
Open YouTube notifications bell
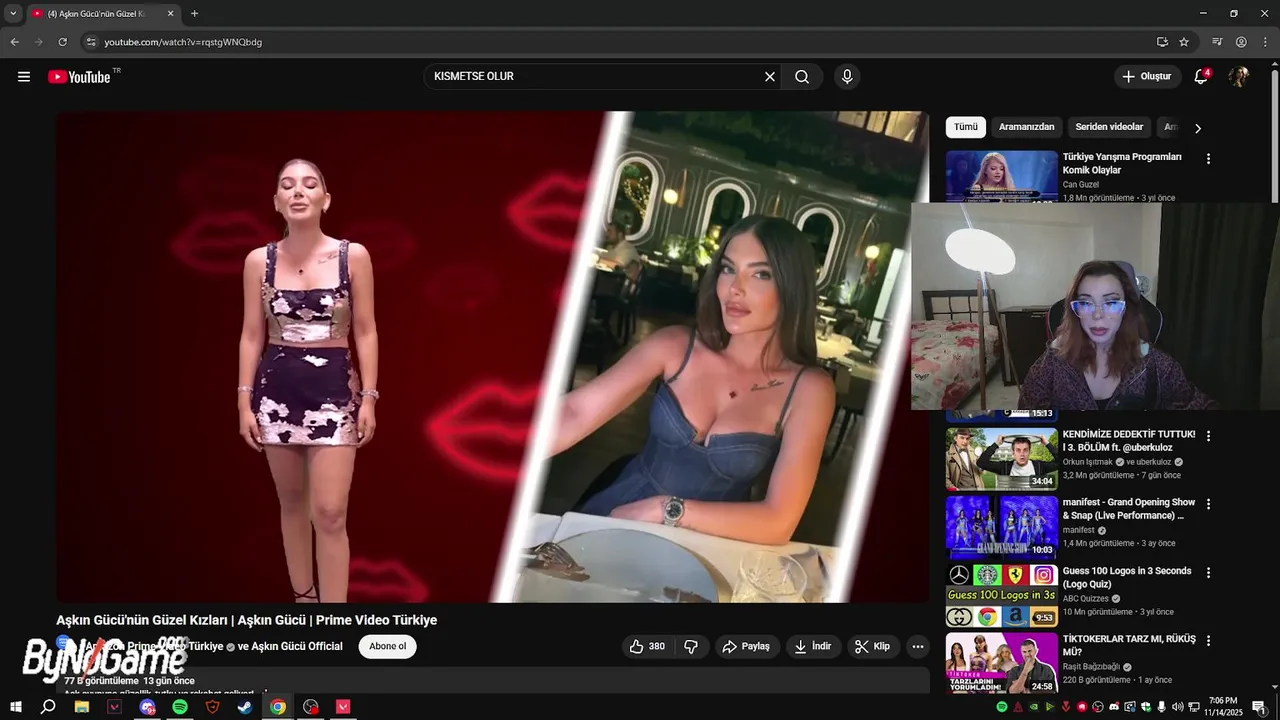pyautogui.click(x=1201, y=77)
